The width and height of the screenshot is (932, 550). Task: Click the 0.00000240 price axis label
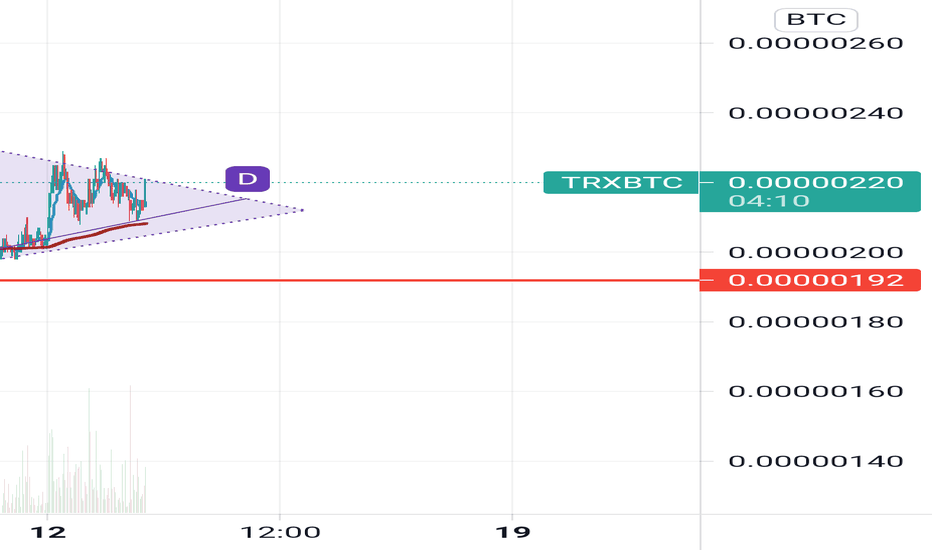tap(816, 112)
